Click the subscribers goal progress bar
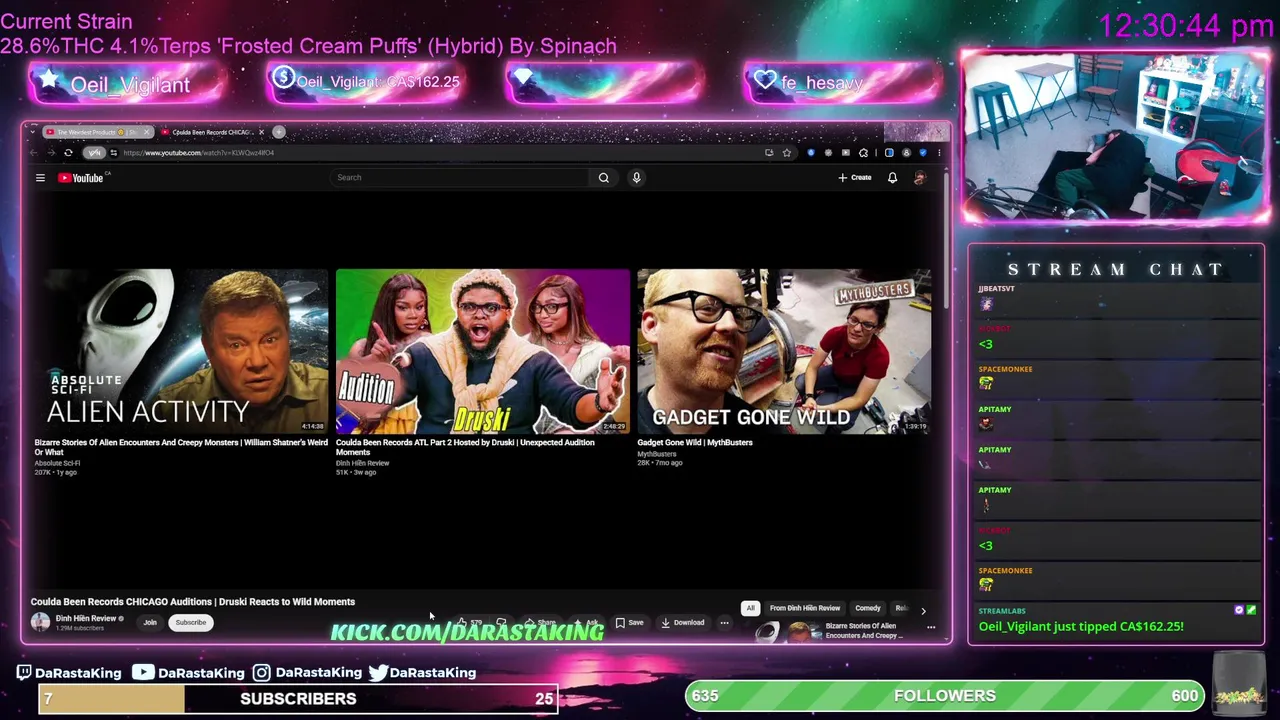 pyautogui.click(x=298, y=699)
